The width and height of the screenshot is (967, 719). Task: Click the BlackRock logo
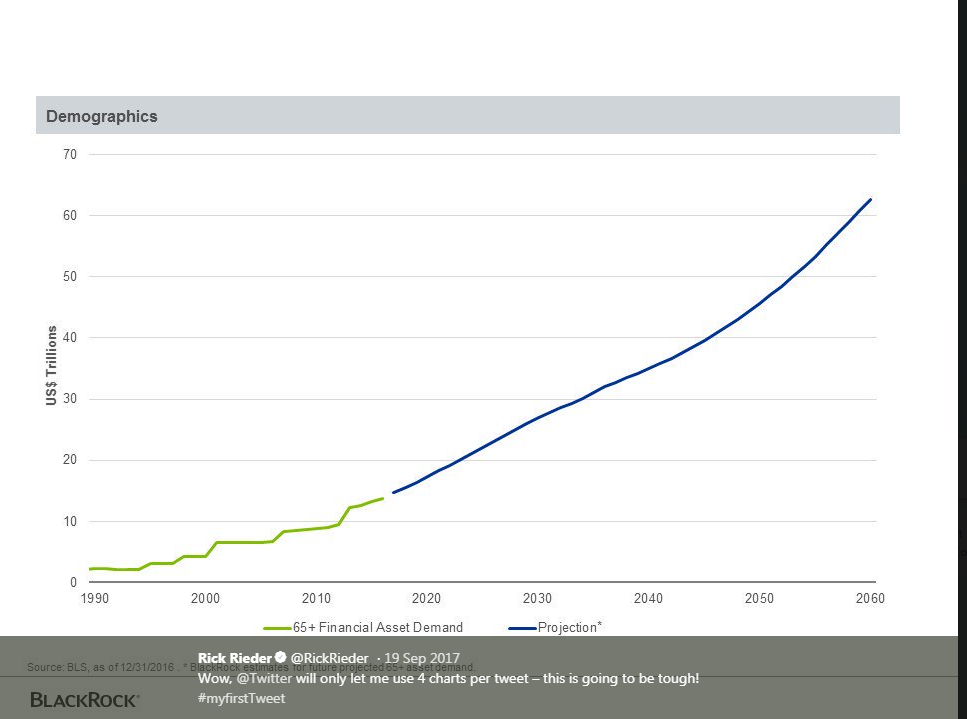click(84, 700)
